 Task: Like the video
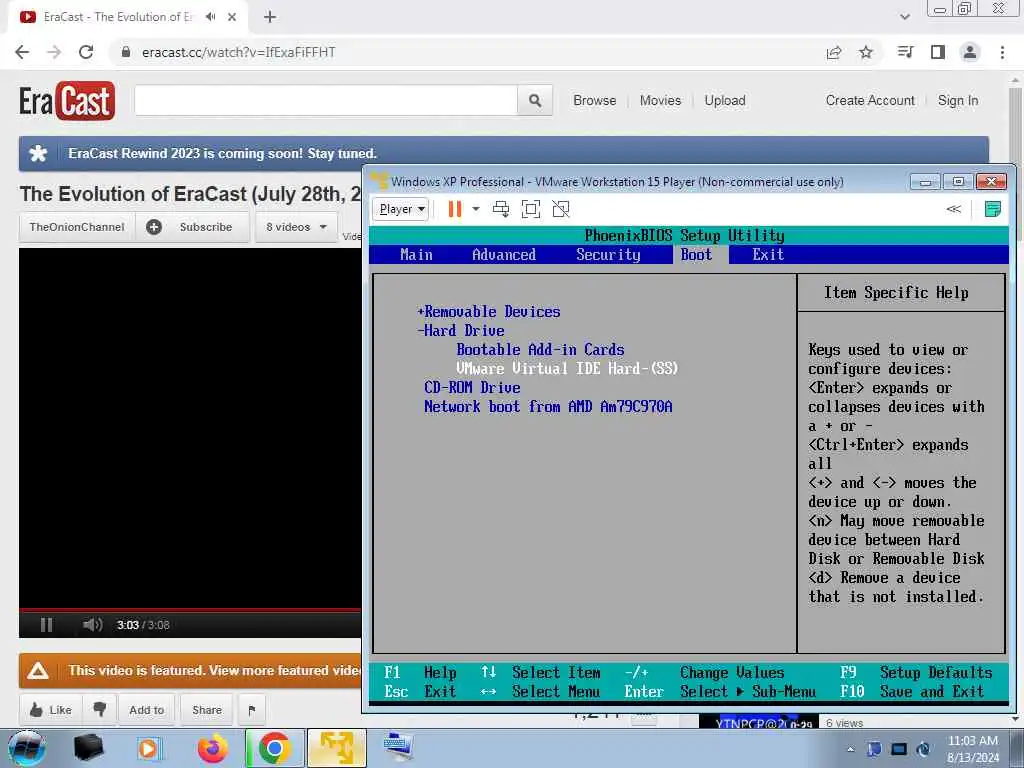pyautogui.click(x=50, y=710)
